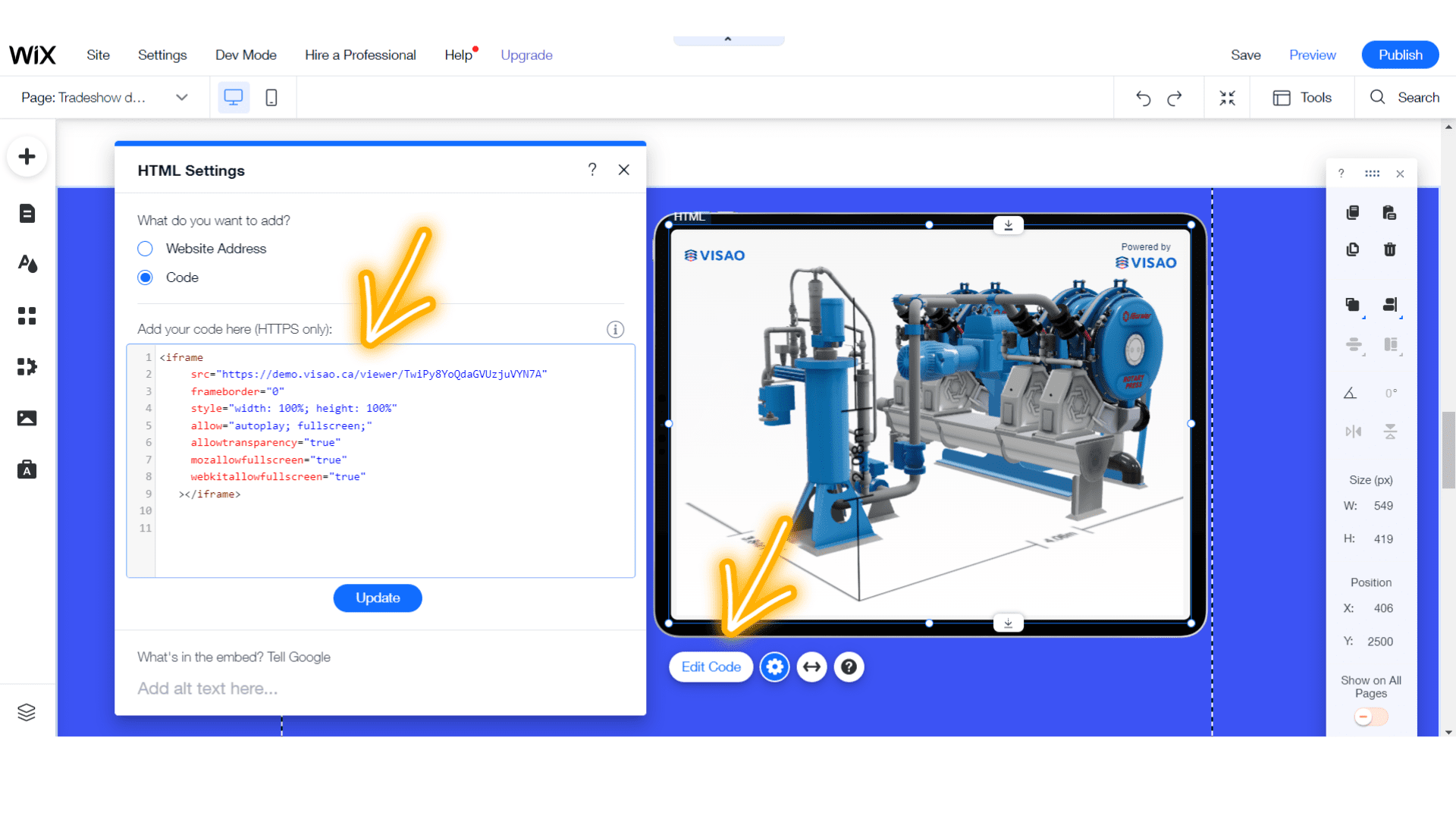The image size is (1456, 819).
Task: Open the Add elements plus button
Action: [27, 157]
